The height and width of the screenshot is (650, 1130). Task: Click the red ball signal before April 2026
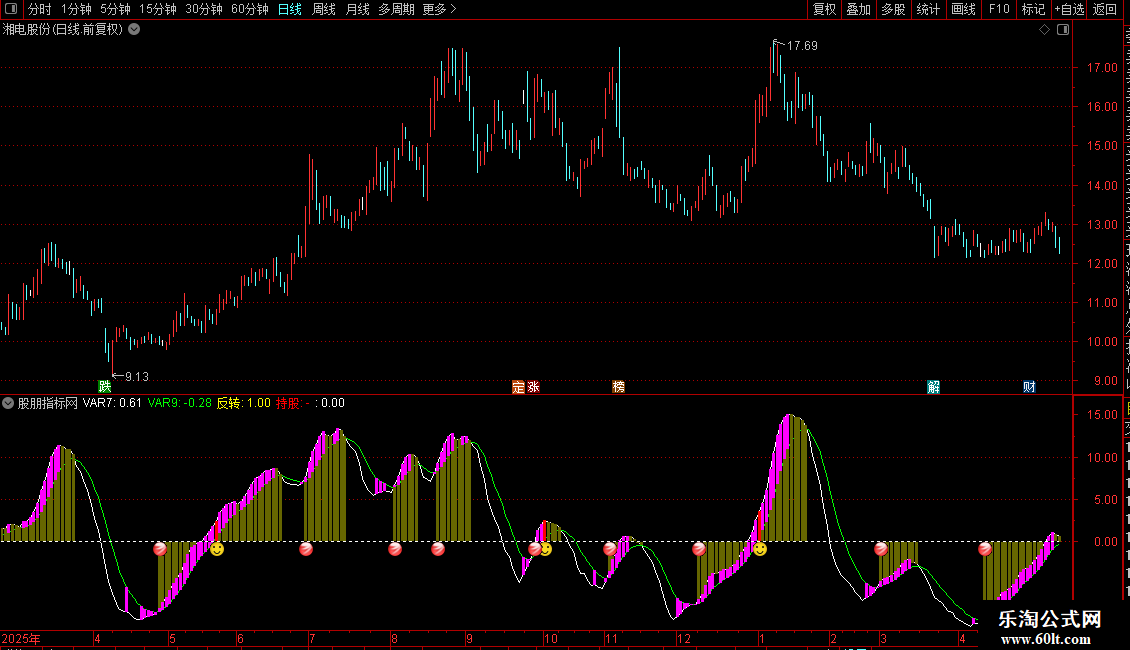point(984,549)
